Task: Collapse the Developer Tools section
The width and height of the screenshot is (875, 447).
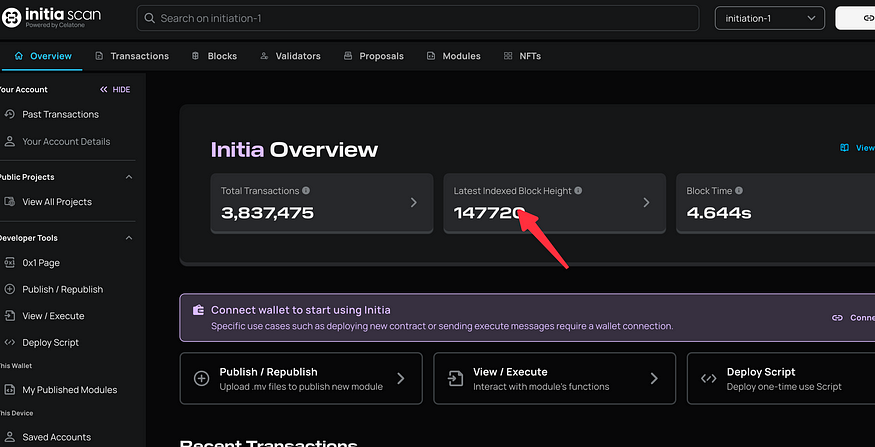Action: (x=129, y=238)
